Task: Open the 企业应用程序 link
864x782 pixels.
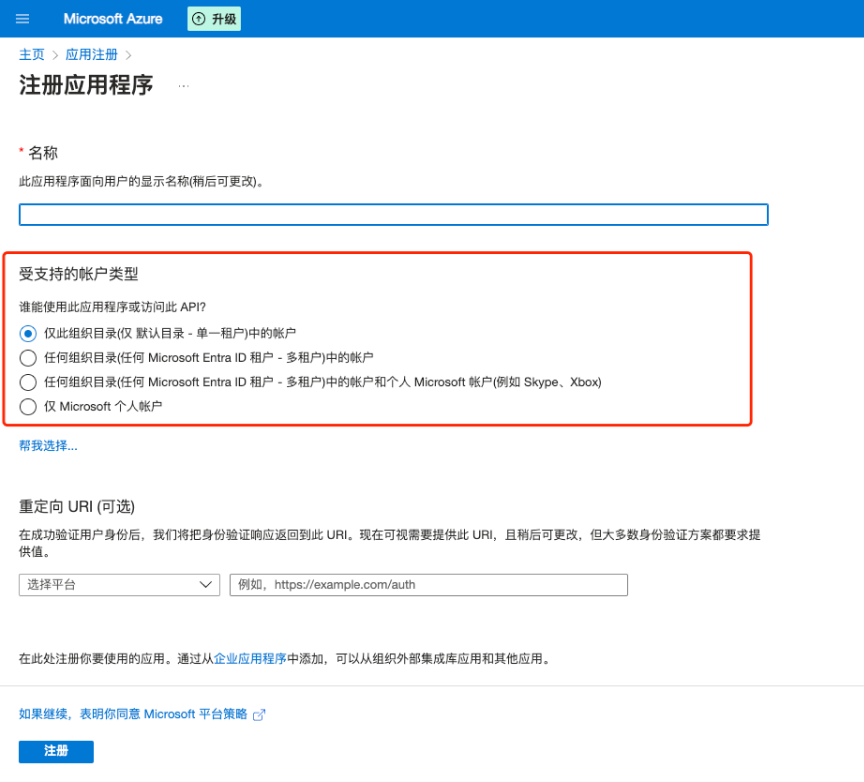Action: tap(250, 659)
